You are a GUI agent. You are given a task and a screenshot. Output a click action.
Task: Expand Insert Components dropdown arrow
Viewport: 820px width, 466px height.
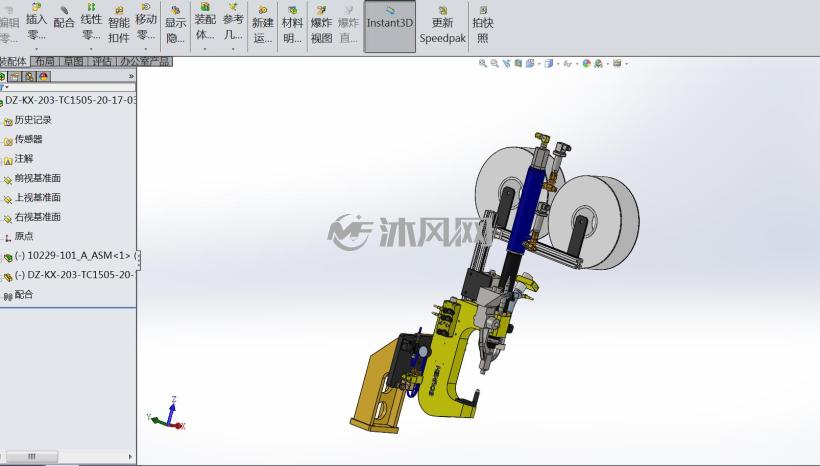pyautogui.click(x=36, y=49)
